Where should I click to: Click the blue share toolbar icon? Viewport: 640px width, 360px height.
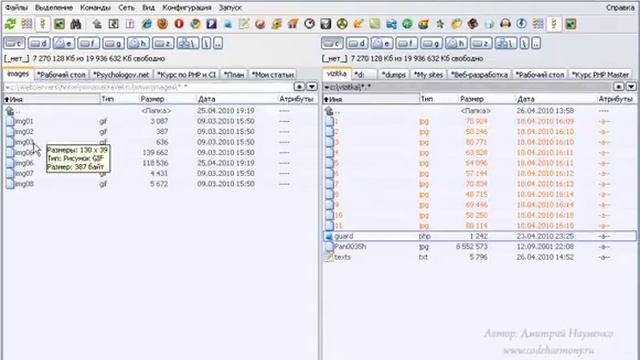pos(391,24)
